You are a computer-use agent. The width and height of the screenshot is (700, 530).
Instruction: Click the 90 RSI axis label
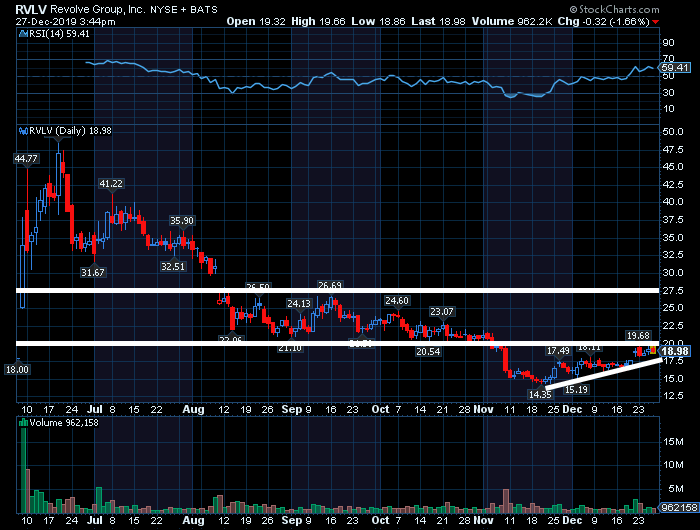pyautogui.click(x=669, y=43)
